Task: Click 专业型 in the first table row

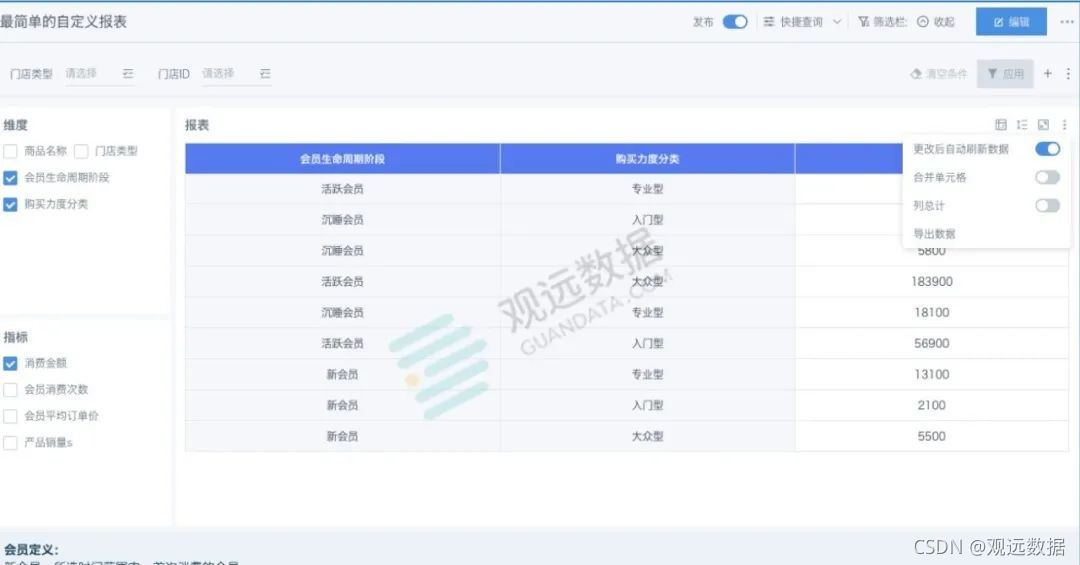Action: pos(647,189)
